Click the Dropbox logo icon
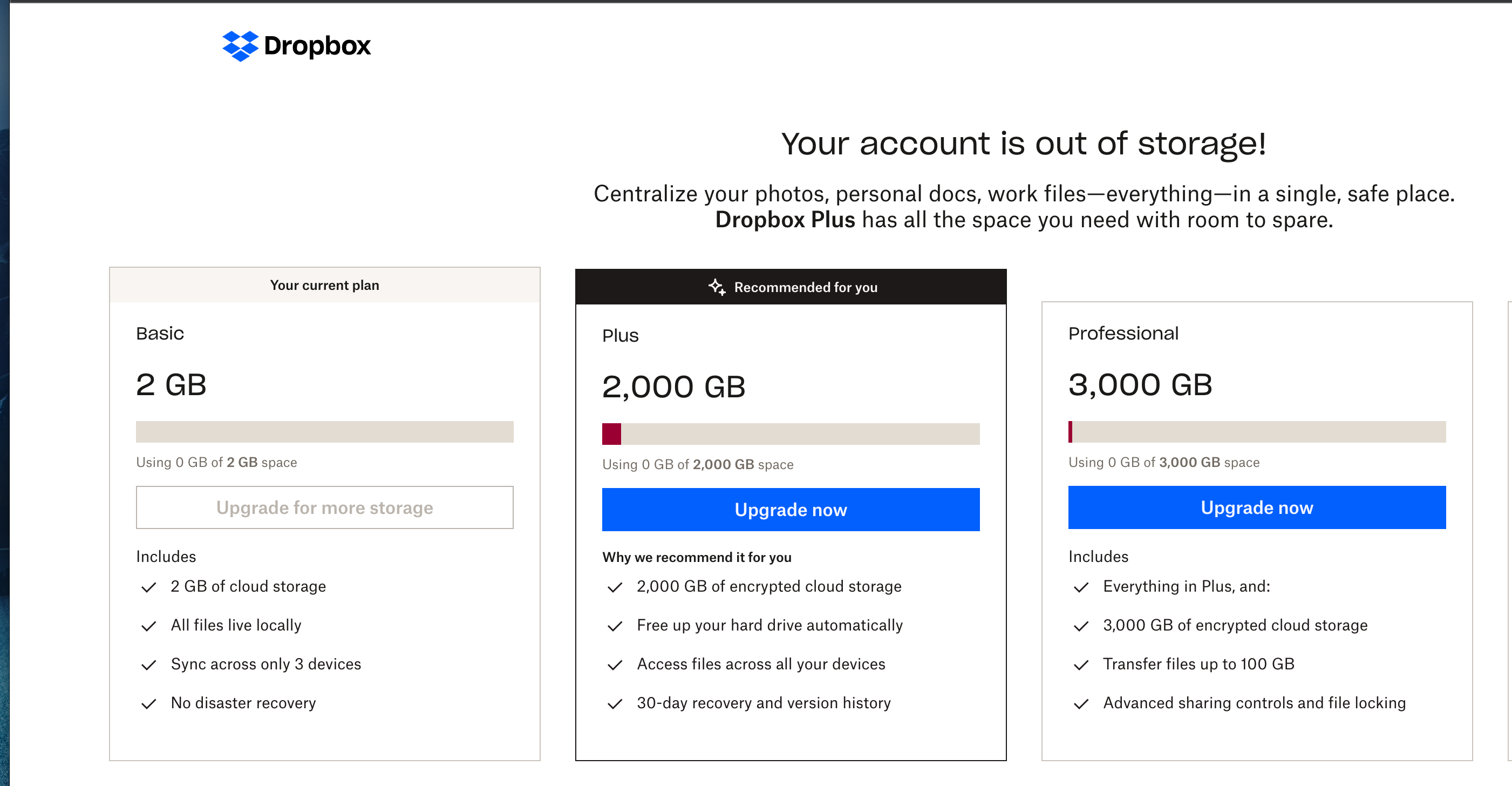 (x=240, y=46)
